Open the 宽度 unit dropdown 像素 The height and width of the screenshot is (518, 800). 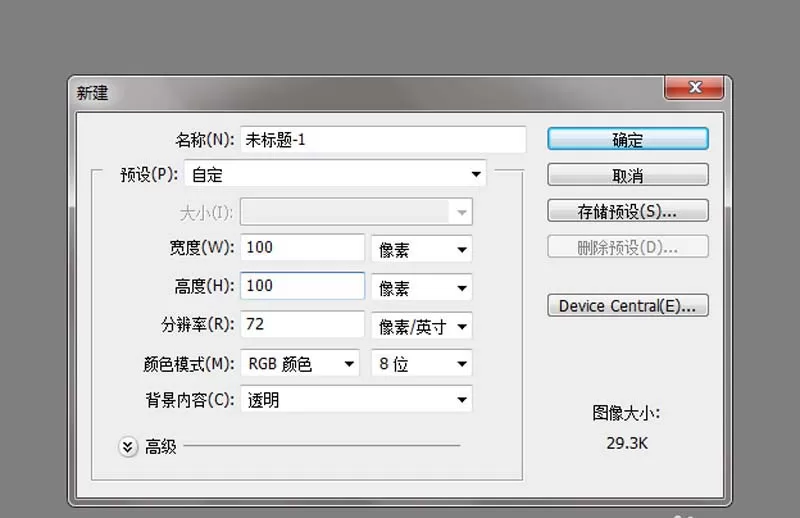click(x=421, y=249)
